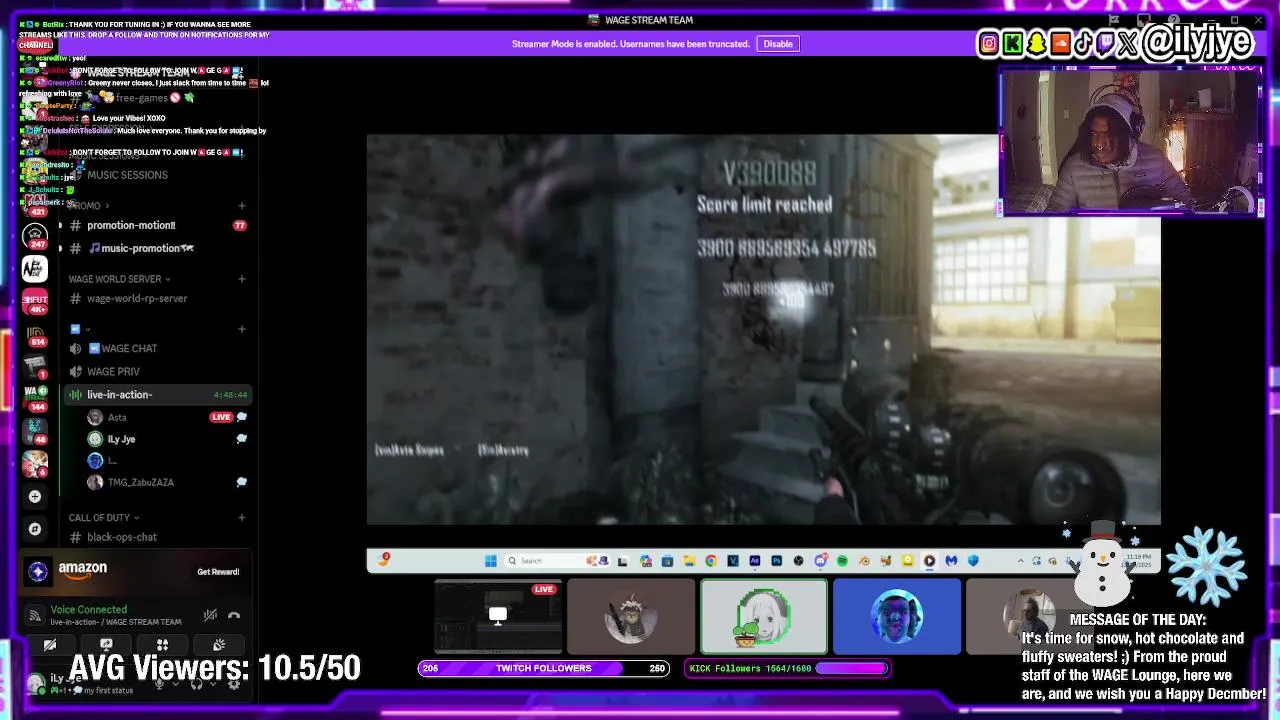Show hidden system tray icons chevron
Viewport: 1280px width, 720px height.
pos(1021,561)
